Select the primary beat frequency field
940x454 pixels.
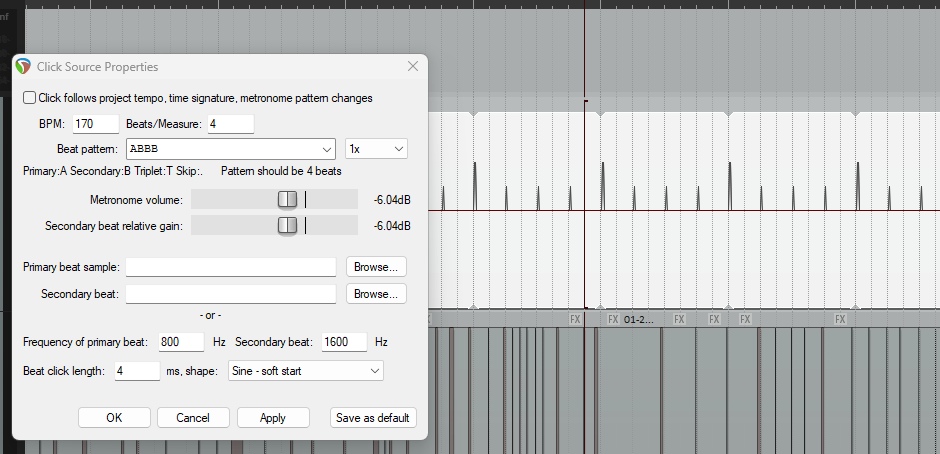click(181, 342)
